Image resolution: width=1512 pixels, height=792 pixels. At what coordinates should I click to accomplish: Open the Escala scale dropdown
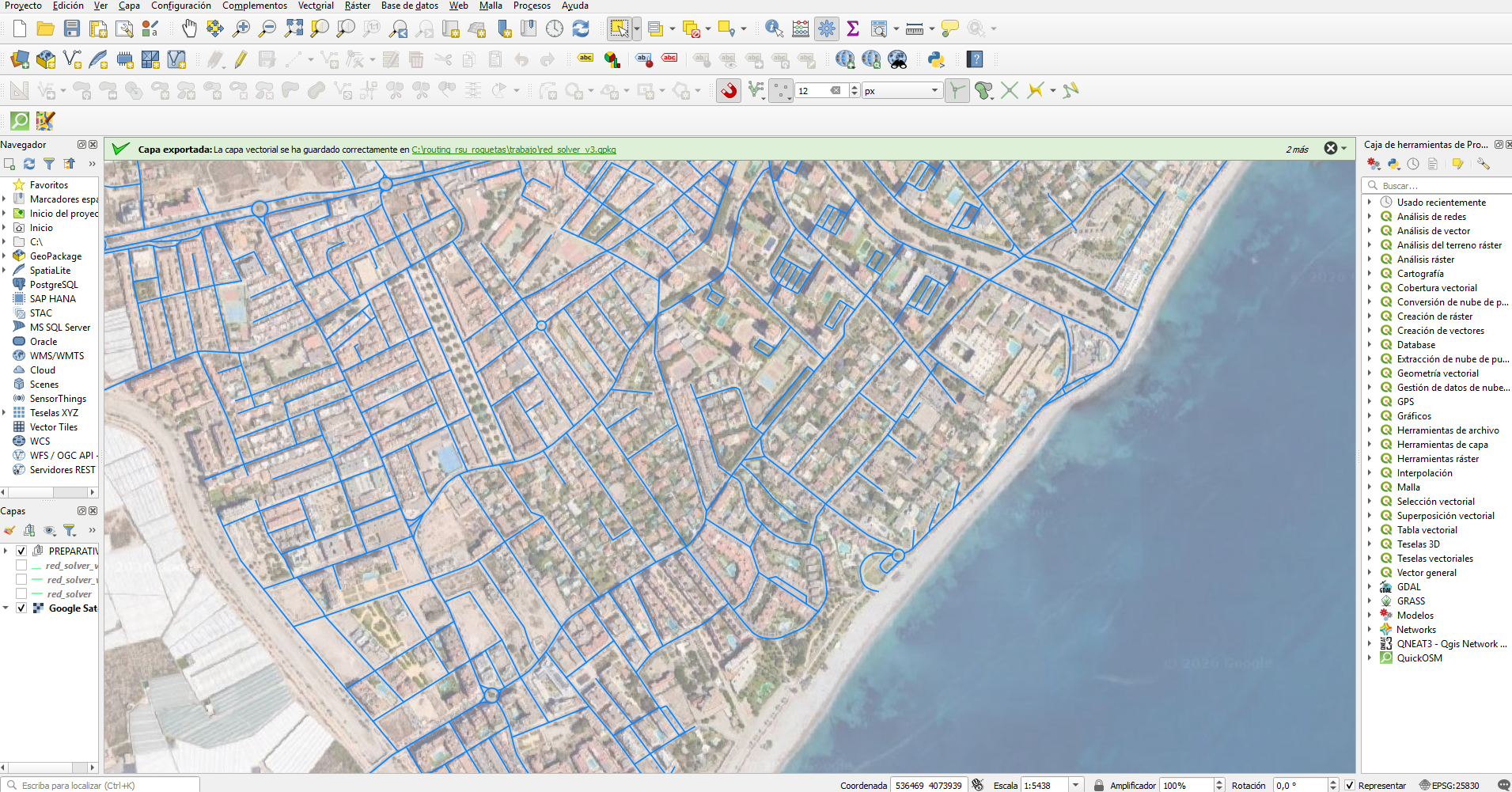click(1074, 786)
